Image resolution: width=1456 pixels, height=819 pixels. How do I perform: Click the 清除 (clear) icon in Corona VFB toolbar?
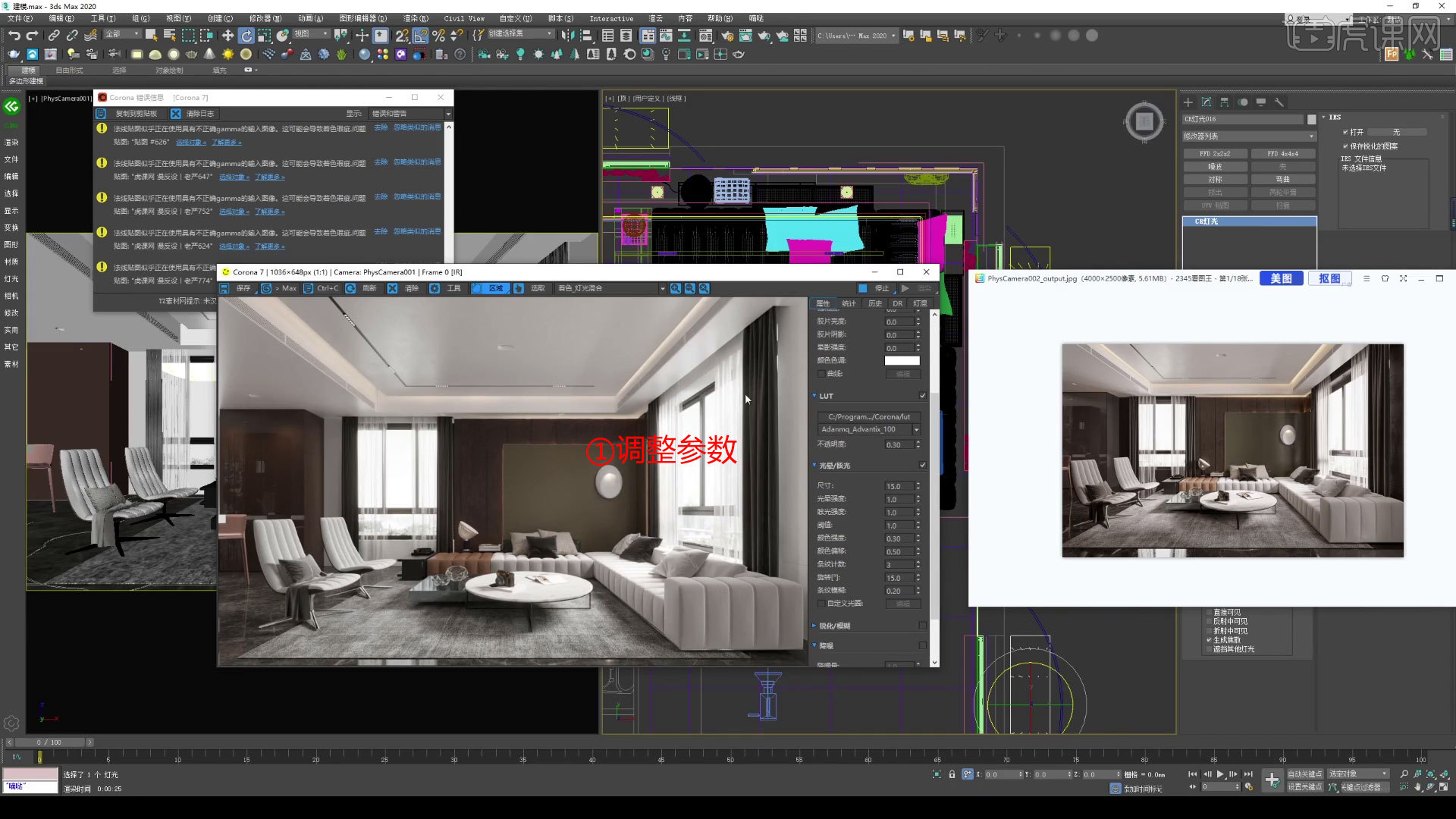(392, 288)
